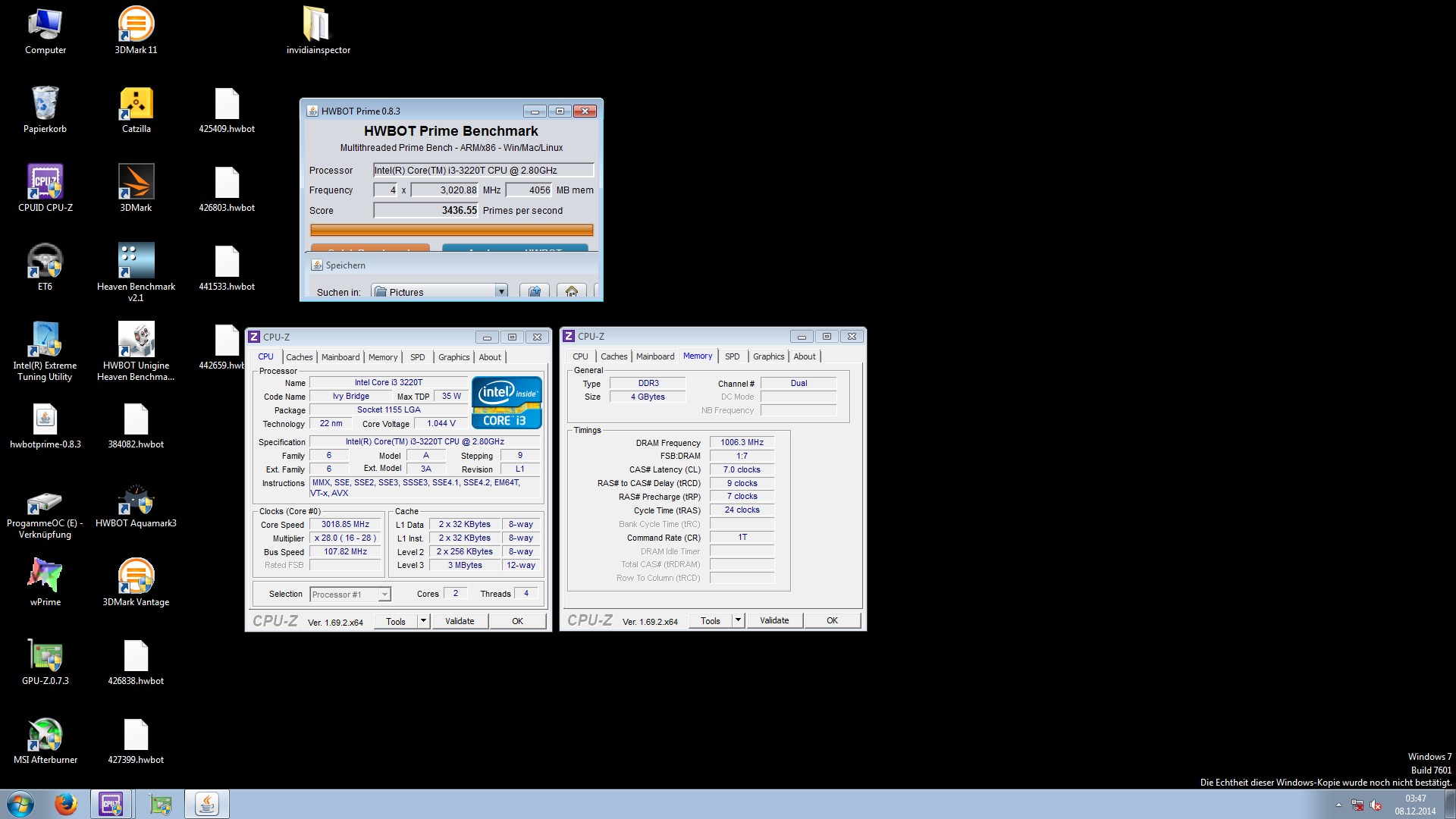Open Tools dropdown arrow in right CPU-Z window
The image size is (1456, 819).
[738, 620]
